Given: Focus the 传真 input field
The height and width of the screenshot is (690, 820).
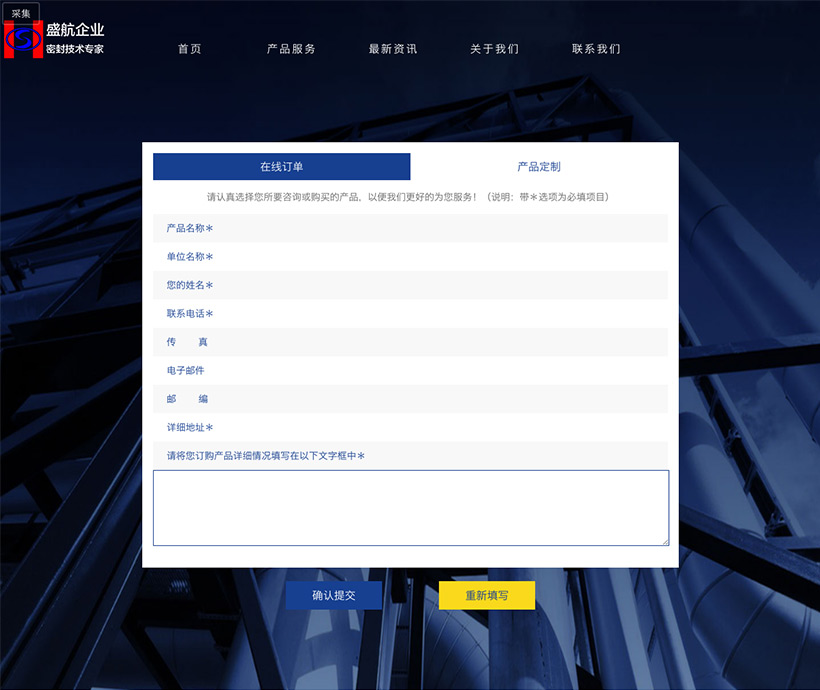Looking at the screenshot, I should coord(440,342).
